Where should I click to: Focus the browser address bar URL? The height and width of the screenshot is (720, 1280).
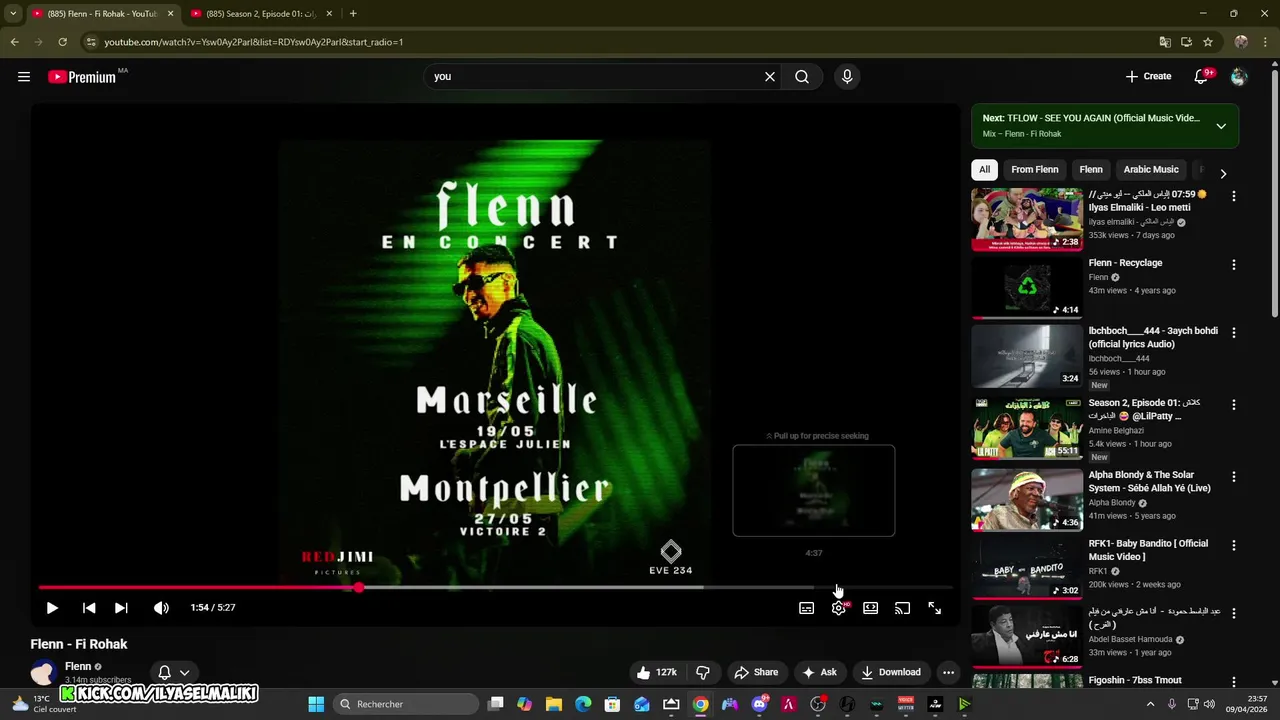(254, 42)
